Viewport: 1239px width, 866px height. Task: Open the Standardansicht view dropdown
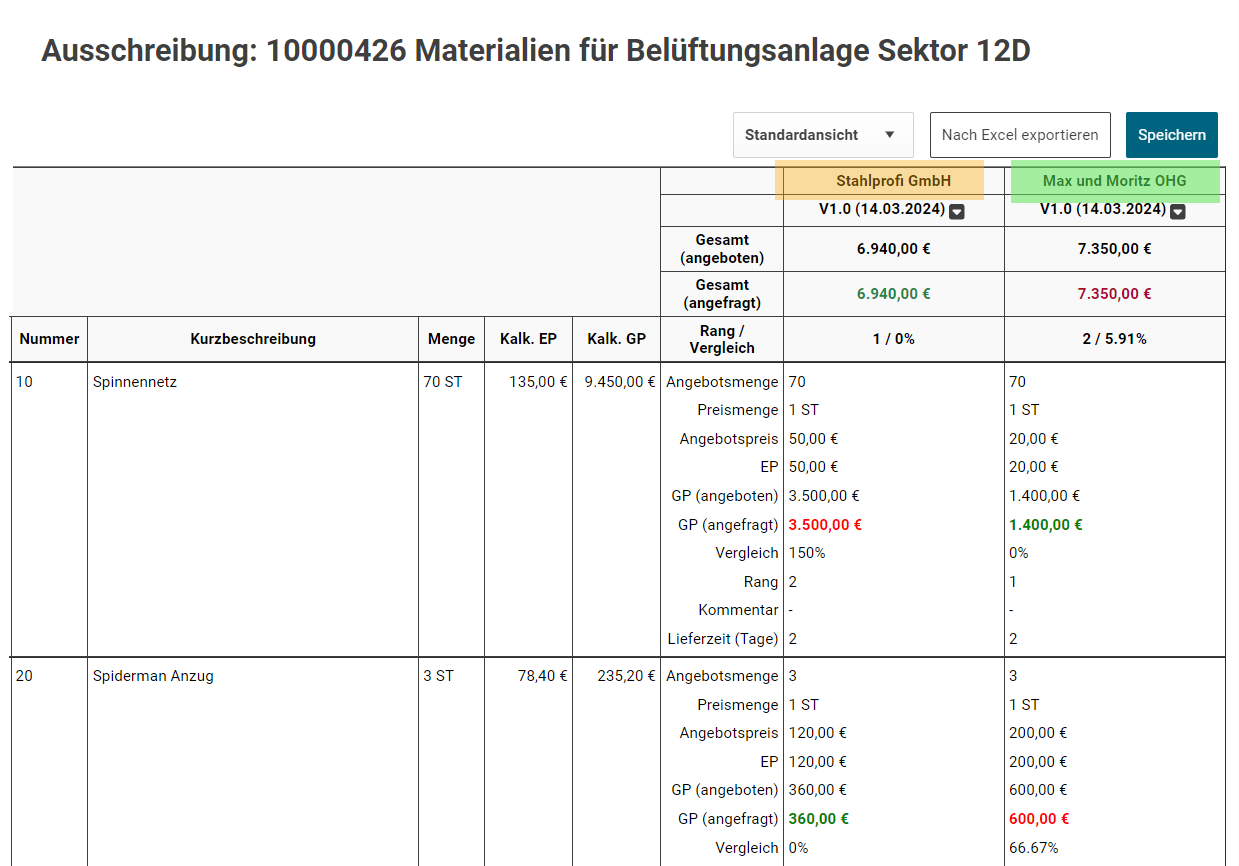[822, 135]
